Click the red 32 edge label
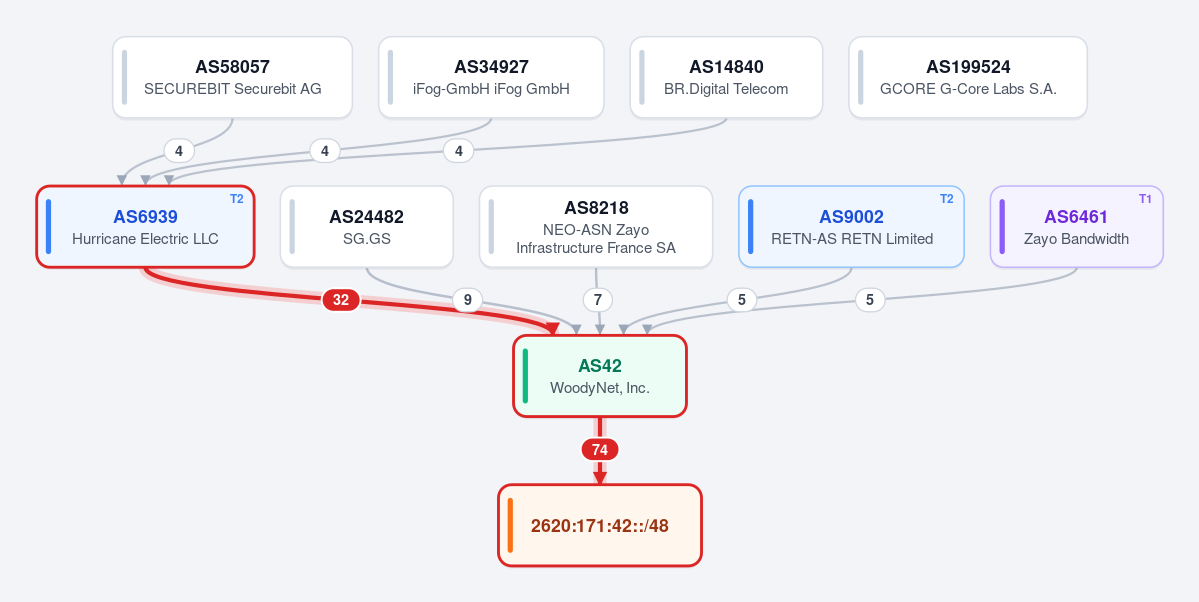Viewport: 1199px width, 602px height. tap(341, 300)
